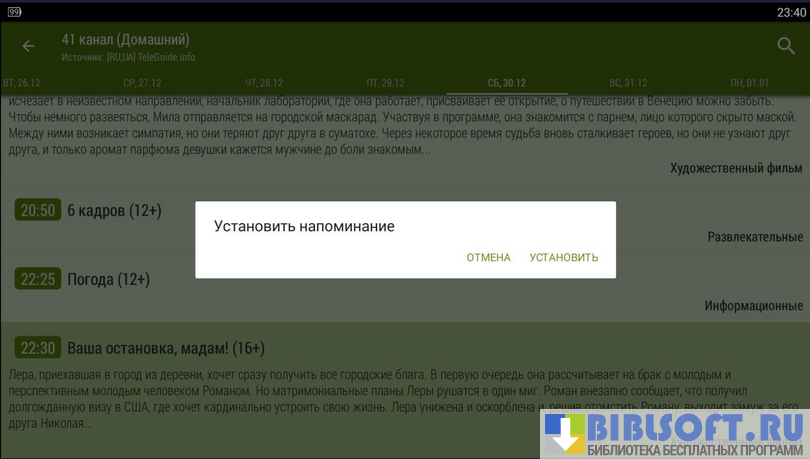Switch to the ВТ, 26.12 tab
Image resolution: width=810 pixels, height=459 pixels.
(x=22, y=83)
